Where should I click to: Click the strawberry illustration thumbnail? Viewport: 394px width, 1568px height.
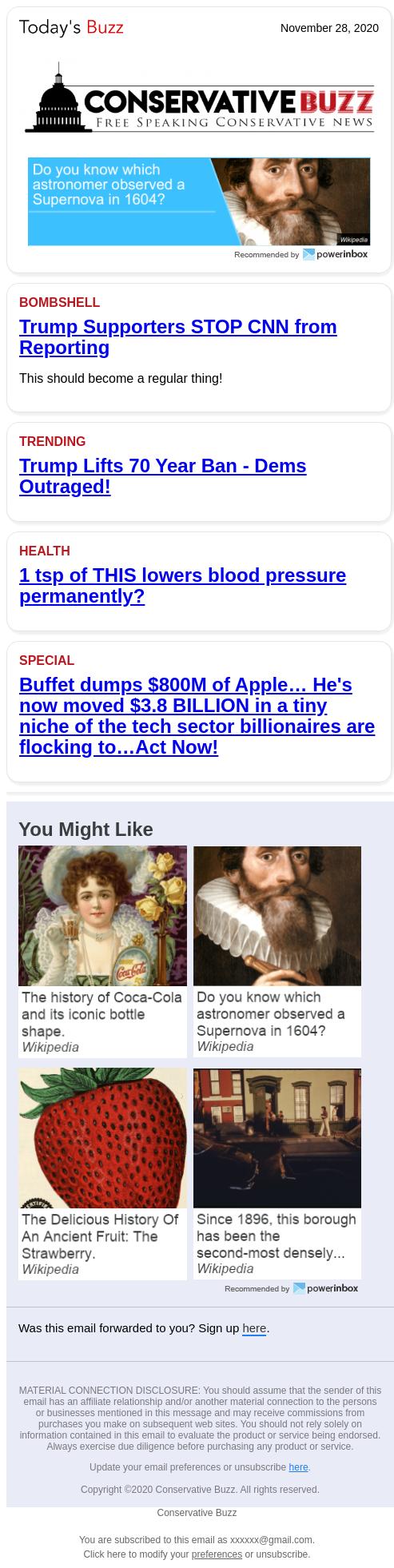(x=102, y=1138)
